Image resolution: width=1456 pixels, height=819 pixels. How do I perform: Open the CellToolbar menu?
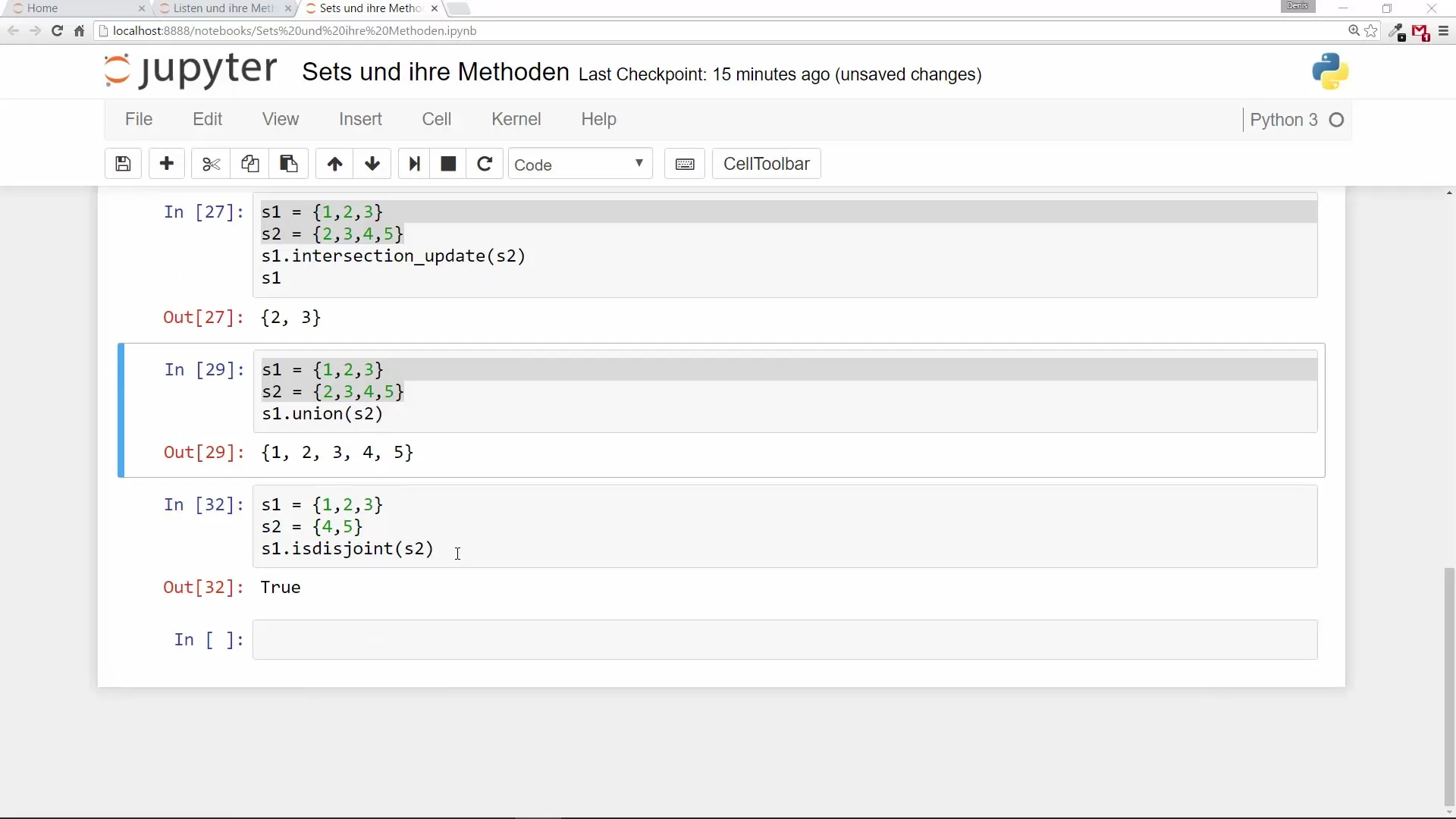pos(766,164)
